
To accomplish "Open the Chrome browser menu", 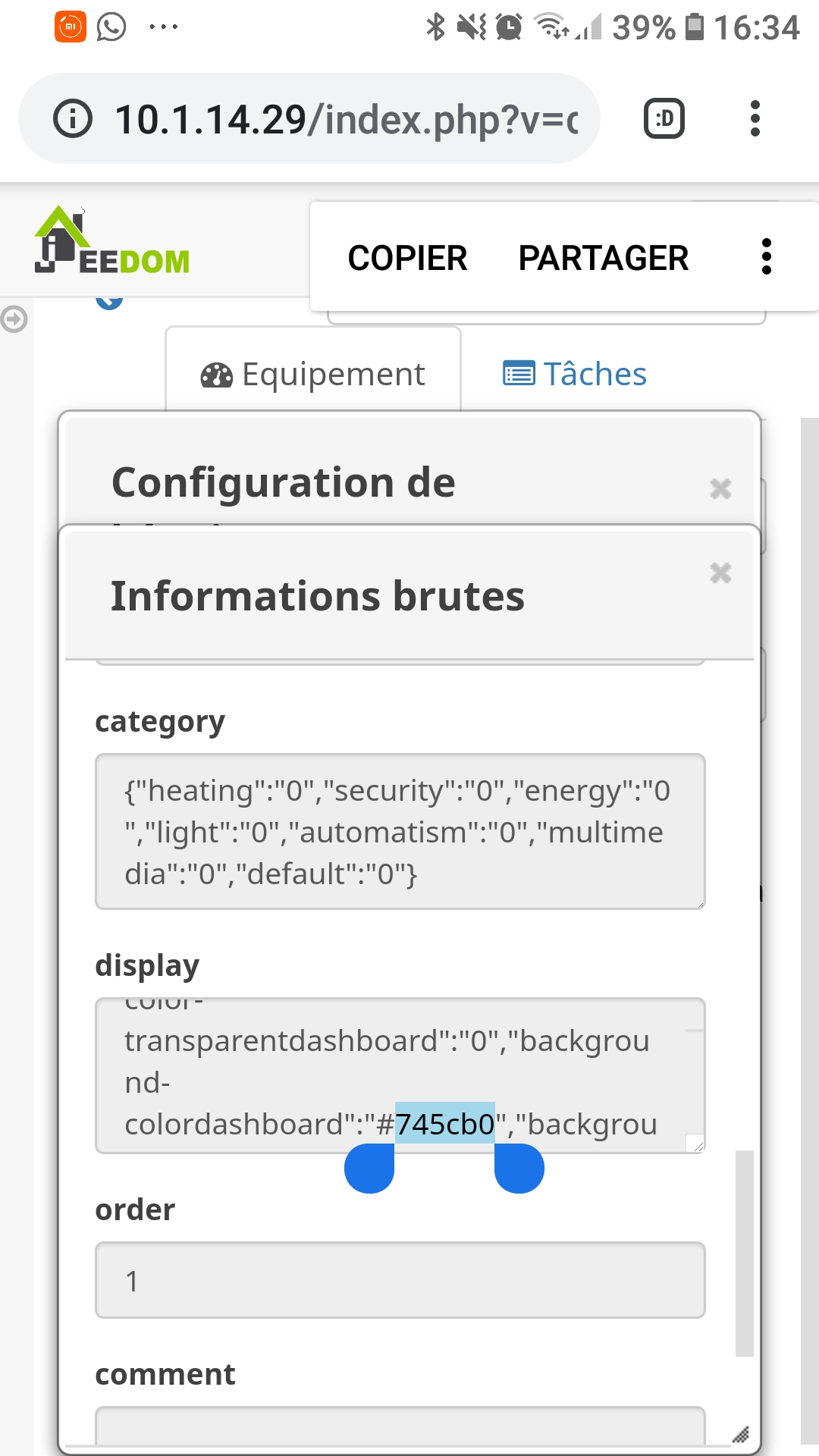I will pyautogui.click(x=755, y=118).
